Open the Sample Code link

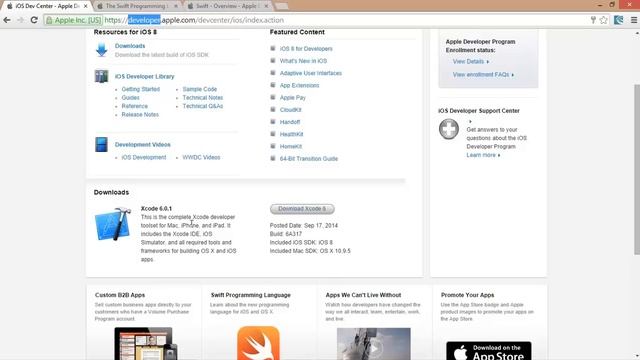pyautogui.click(x=200, y=89)
